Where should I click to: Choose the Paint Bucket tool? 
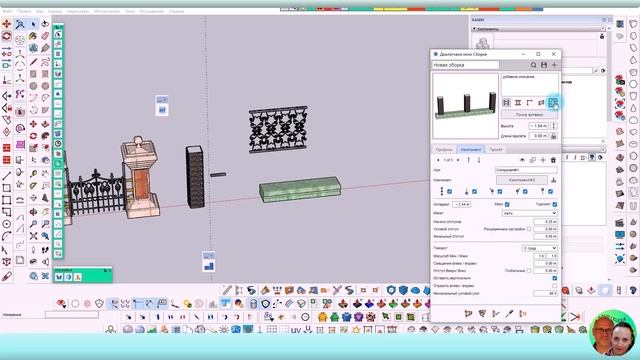[x=33, y=36]
